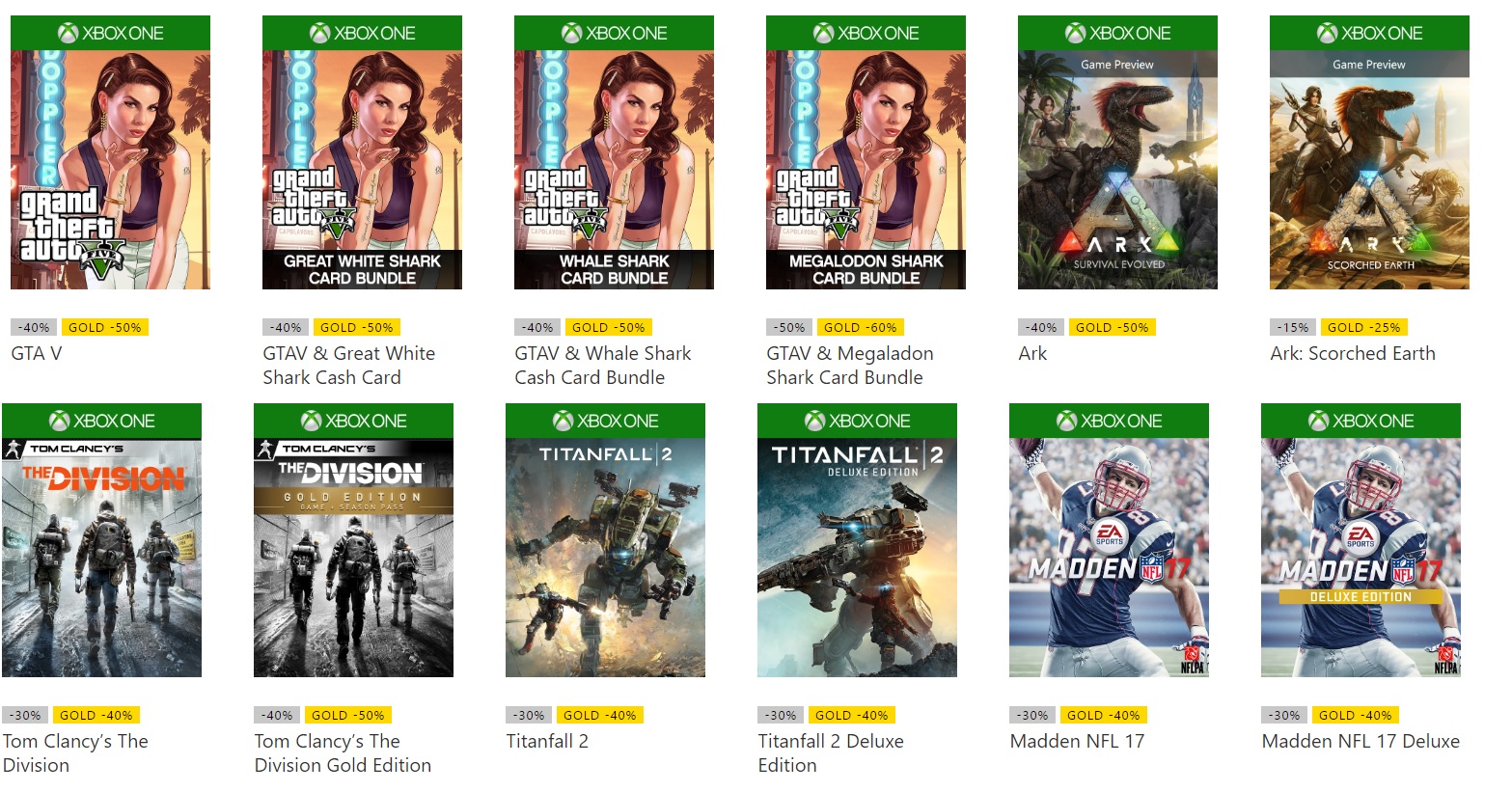
Task: Click the Xbox One logo above Titanfall 2 cover
Action: pos(605,422)
